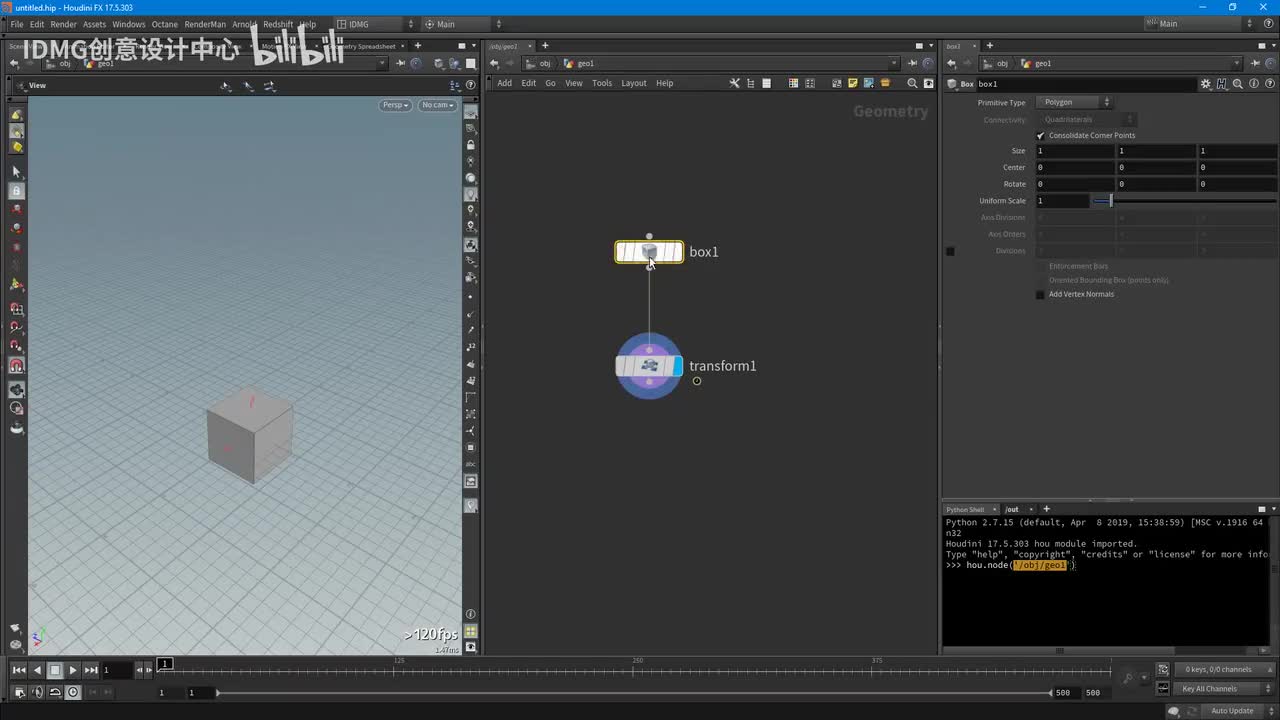Viewport: 1280px width, 720px height.
Task: Toggle the transform1 node display flag
Action: [x=678, y=366]
